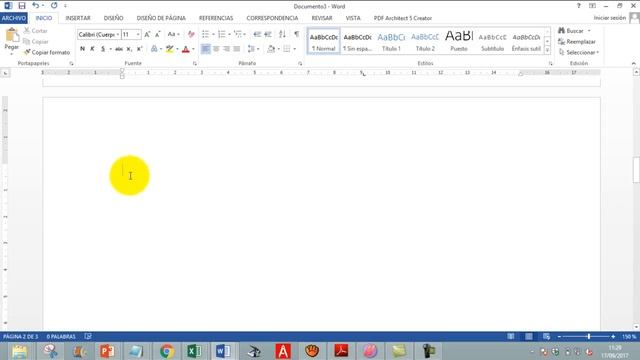Toggle superscript formatting

[x=139, y=49]
